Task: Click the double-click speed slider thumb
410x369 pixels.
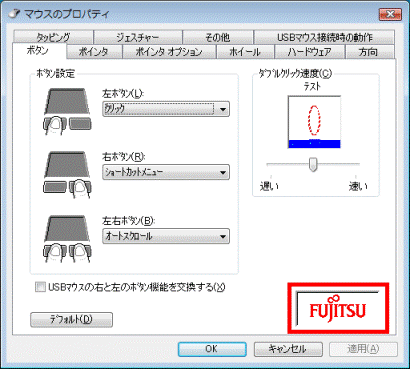Action: coord(313,164)
